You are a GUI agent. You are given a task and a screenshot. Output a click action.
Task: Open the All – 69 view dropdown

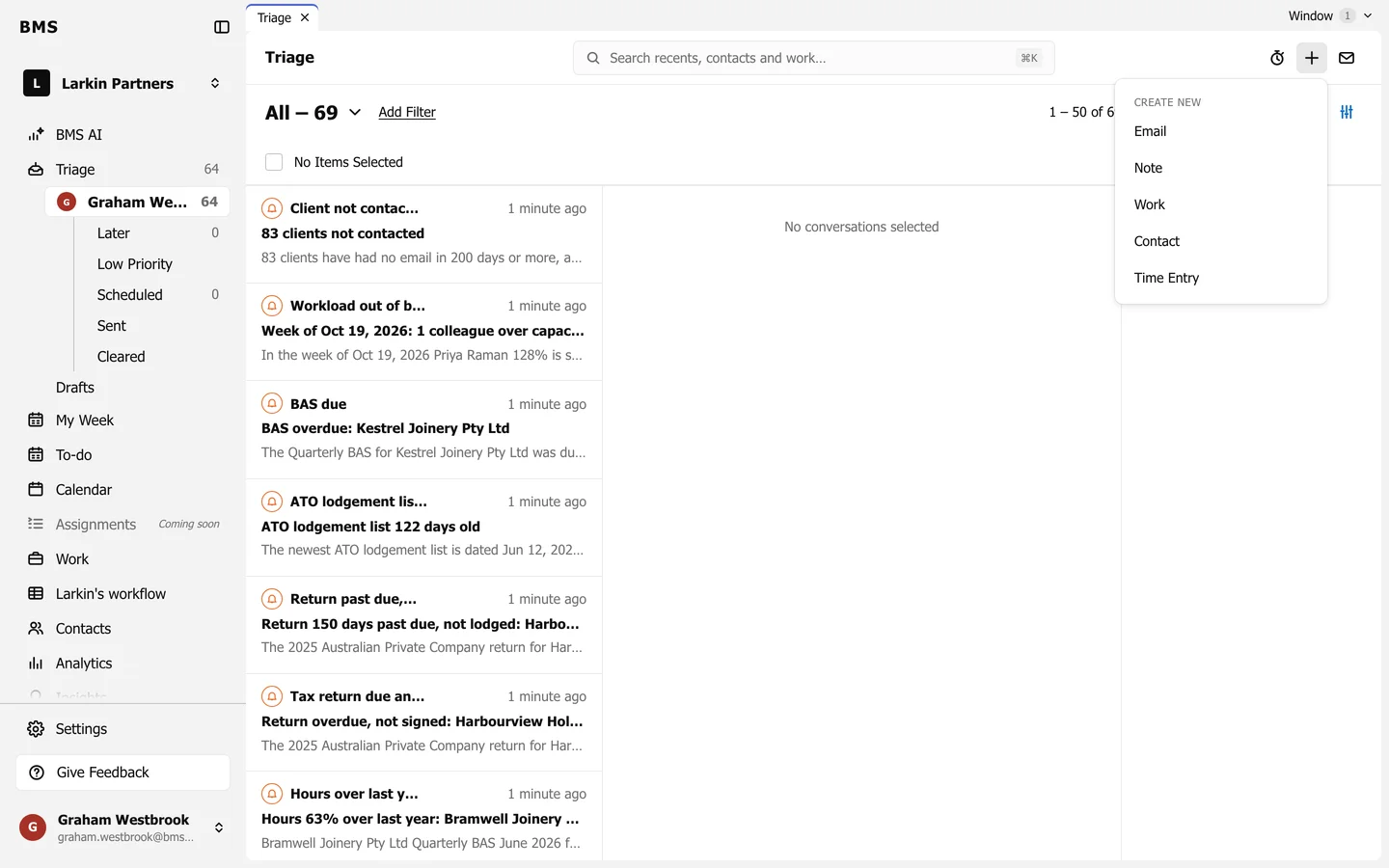click(x=313, y=113)
